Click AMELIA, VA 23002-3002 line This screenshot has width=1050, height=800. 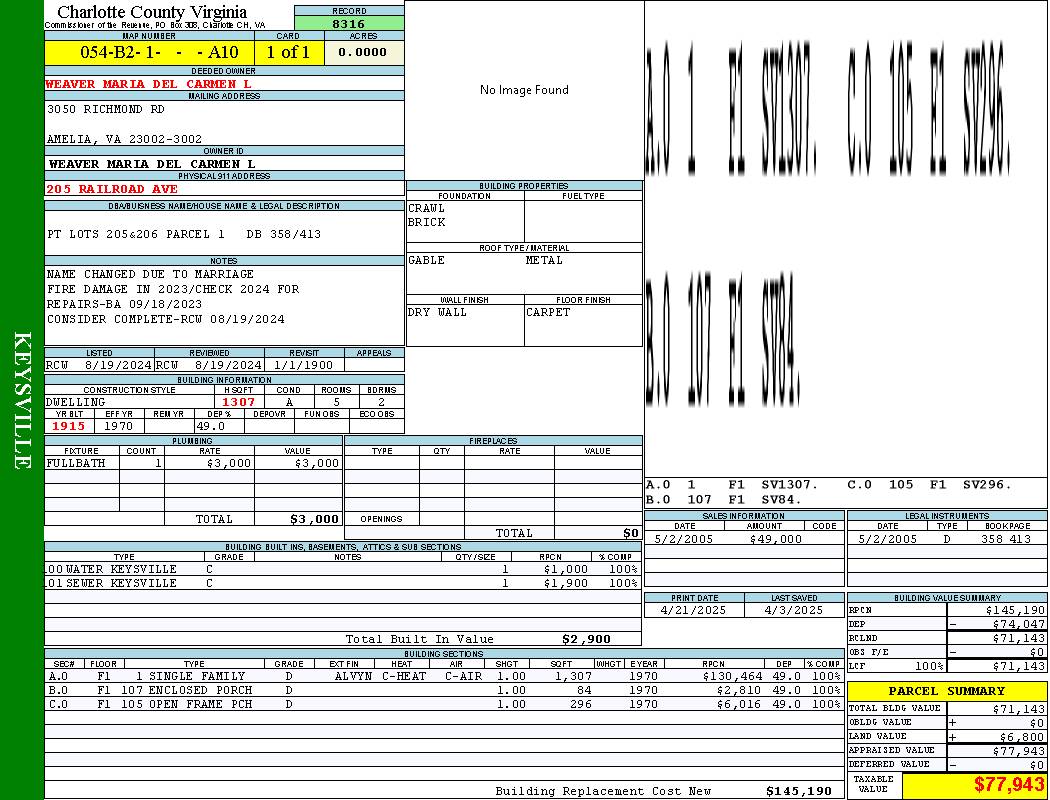point(124,139)
